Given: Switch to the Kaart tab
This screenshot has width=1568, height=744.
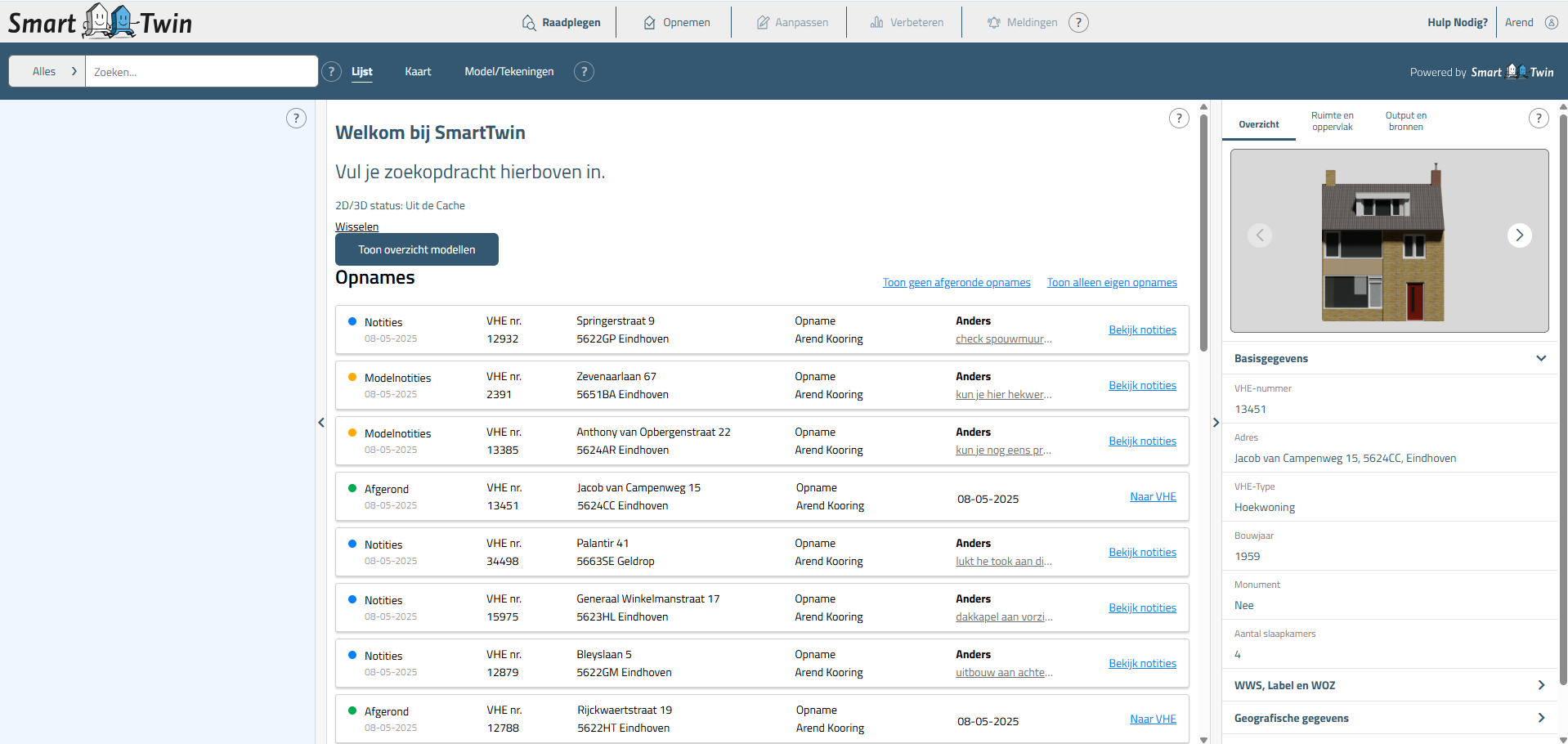Looking at the screenshot, I should 418,72.
